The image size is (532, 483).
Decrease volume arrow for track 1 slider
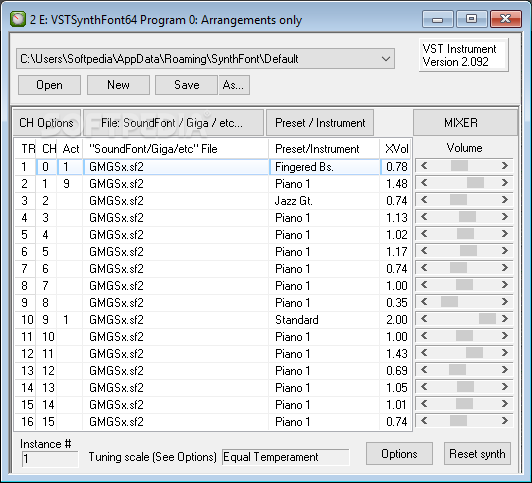[424, 166]
